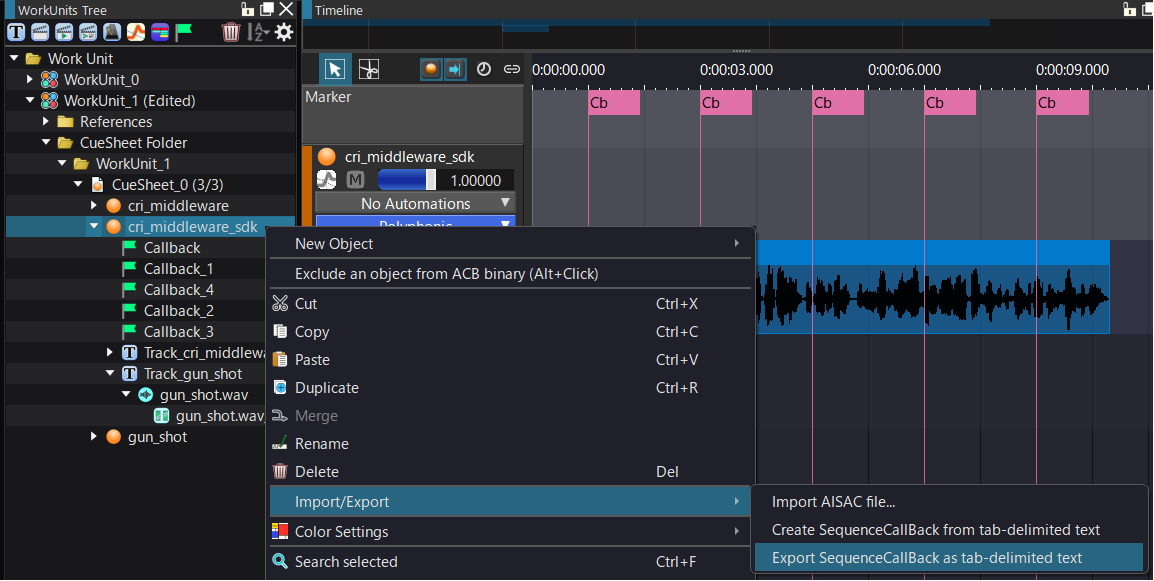Click the green flag callback marker icon
This screenshot has height=581, width=1154.
click(183, 32)
